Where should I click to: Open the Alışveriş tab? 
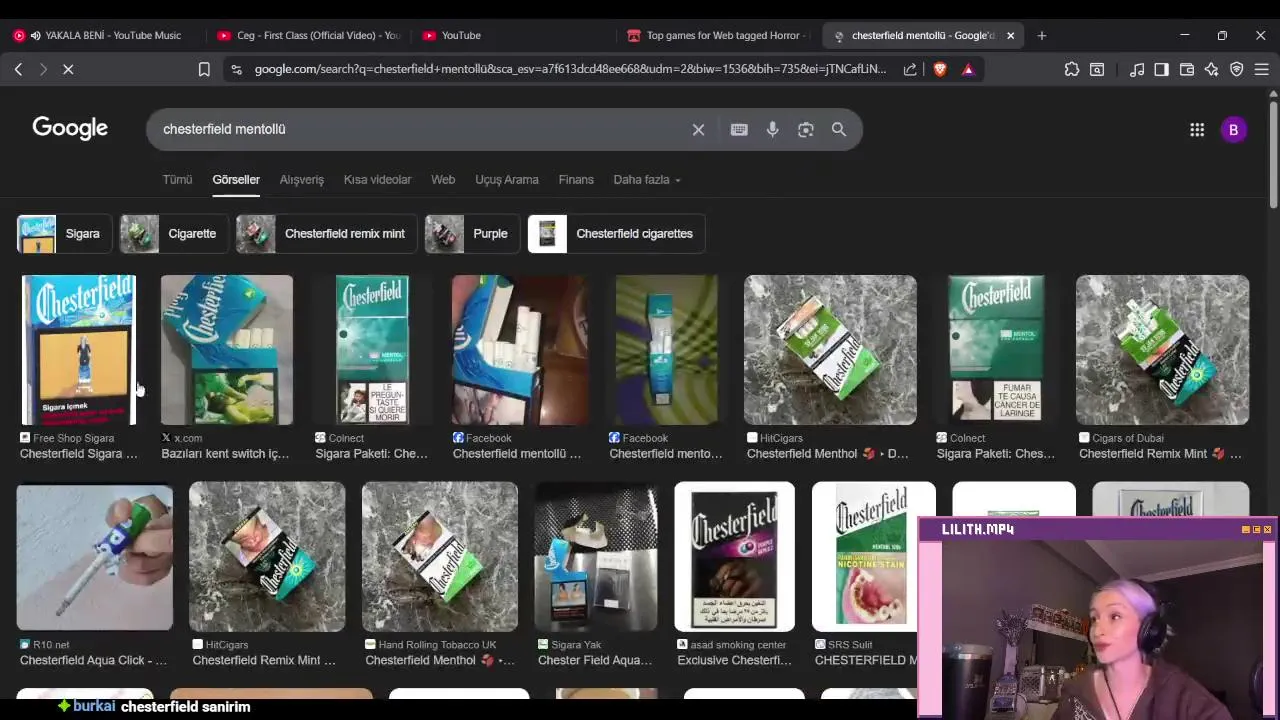coord(302,180)
